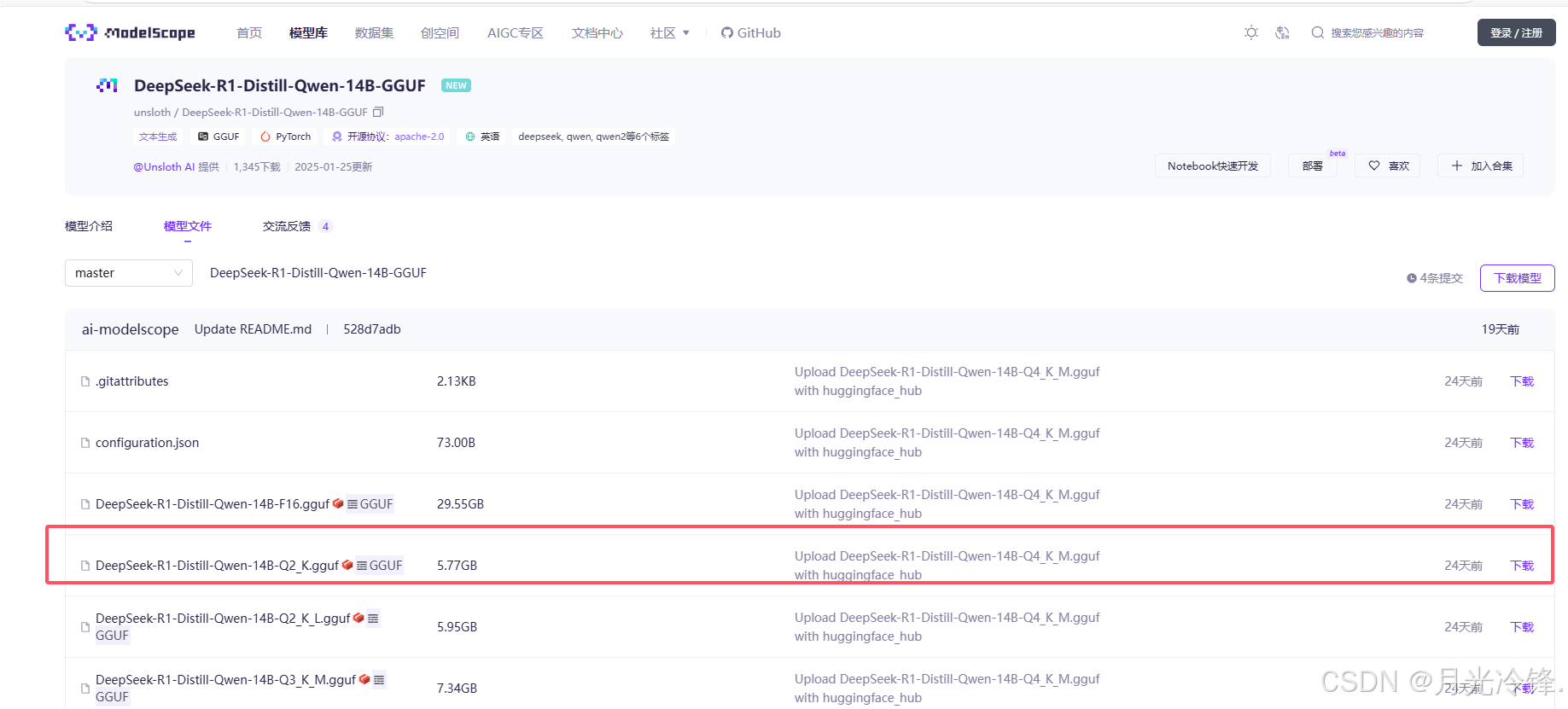Screen dimensions: 1568x709
Task: Click the ModelScope logo
Action: [x=130, y=32]
